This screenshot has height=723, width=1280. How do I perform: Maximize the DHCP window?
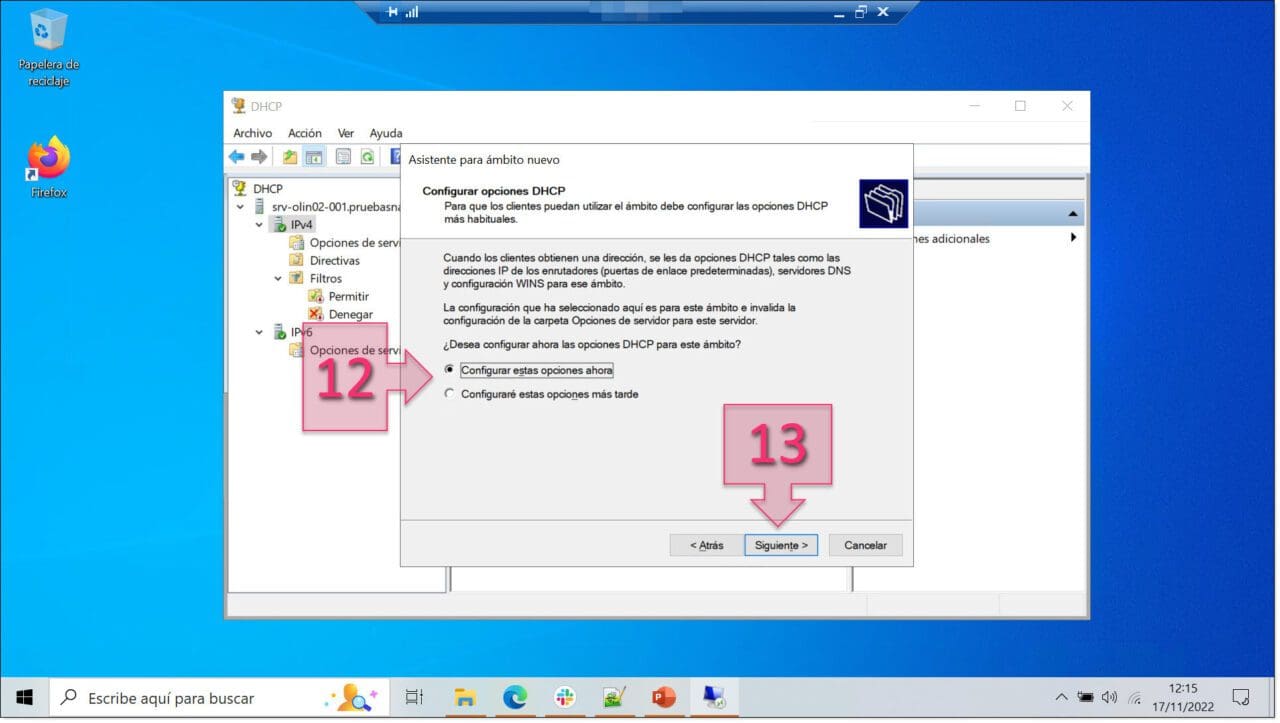click(x=1020, y=106)
